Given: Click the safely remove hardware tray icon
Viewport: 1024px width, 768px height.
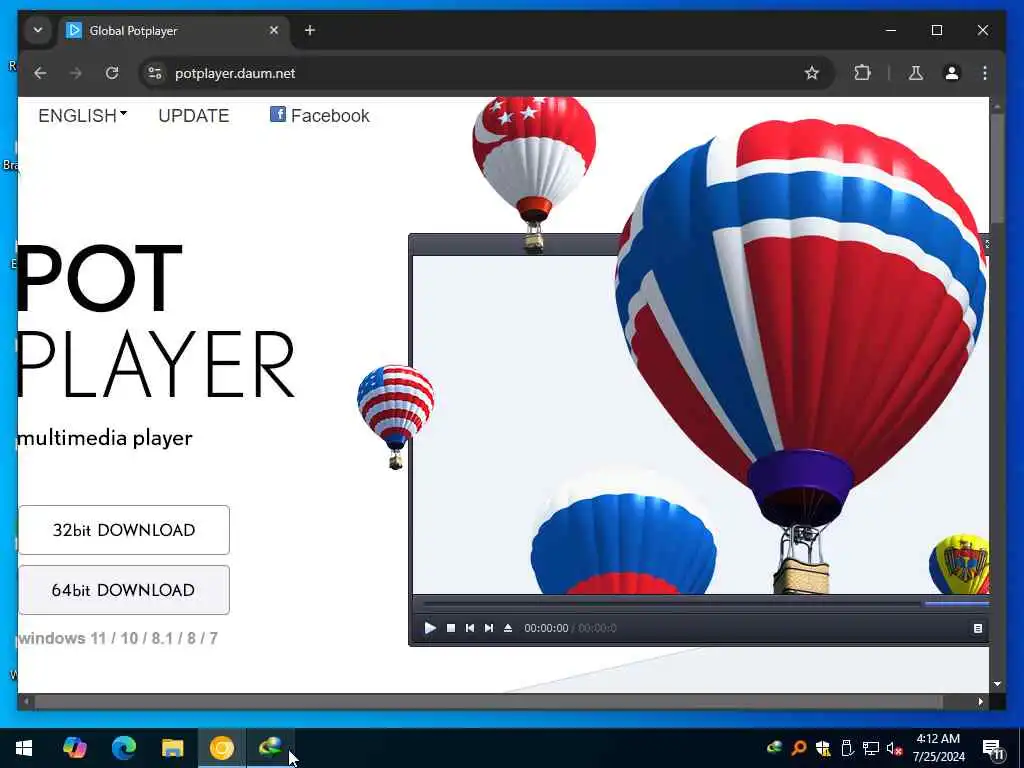Looking at the screenshot, I should coord(847,748).
